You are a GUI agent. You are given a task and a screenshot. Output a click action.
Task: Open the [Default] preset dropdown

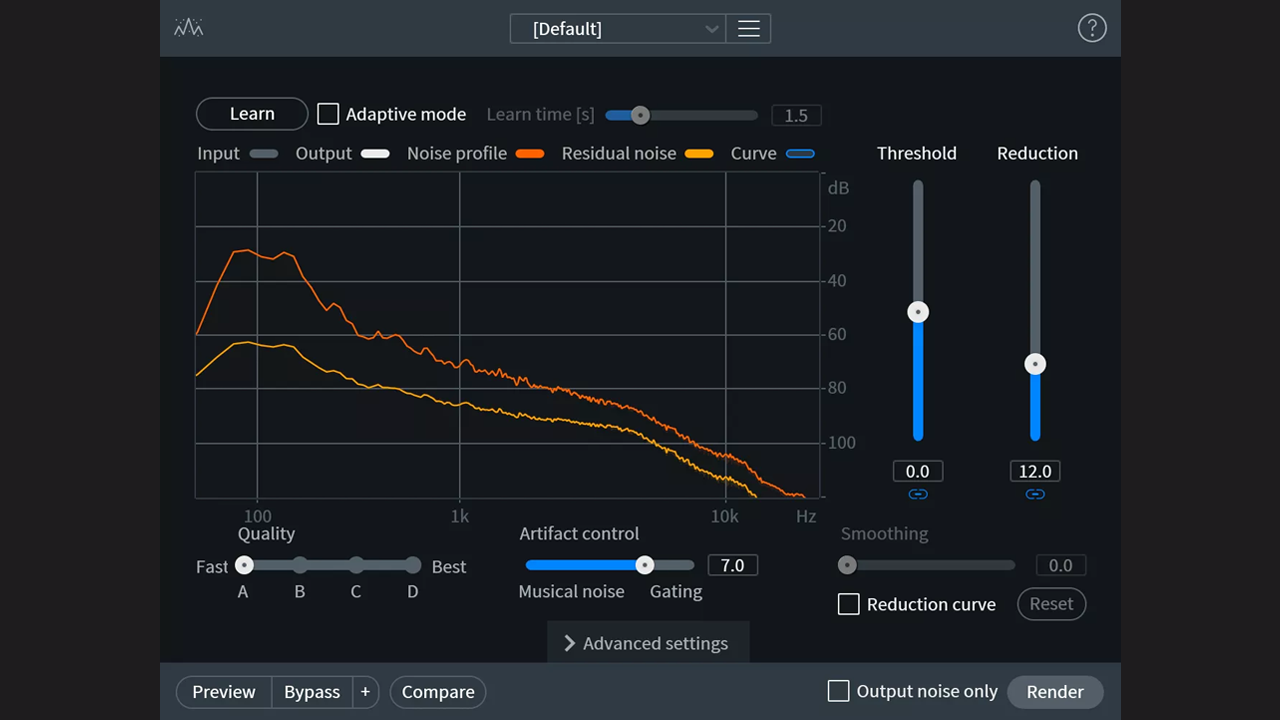coord(618,28)
